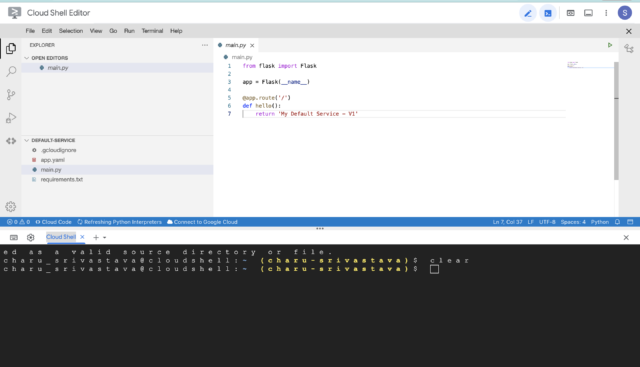Click line number 5 in the gutter
This screenshot has height=367, width=640.
click(229, 98)
